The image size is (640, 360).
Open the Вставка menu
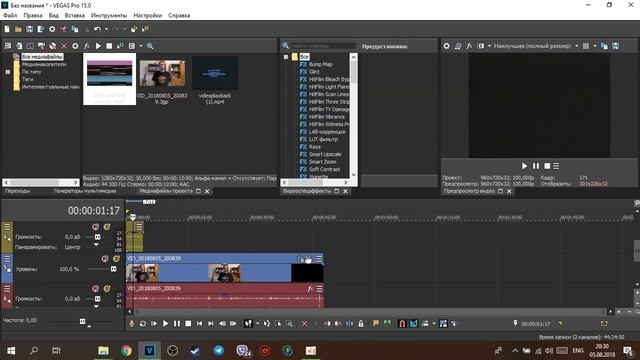[75, 15]
